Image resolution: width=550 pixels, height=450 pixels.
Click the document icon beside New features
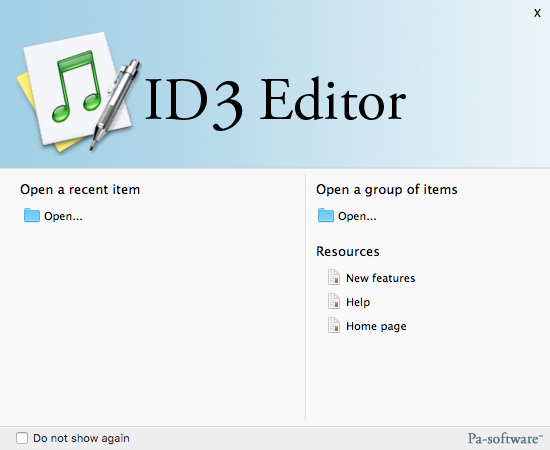[334, 277]
